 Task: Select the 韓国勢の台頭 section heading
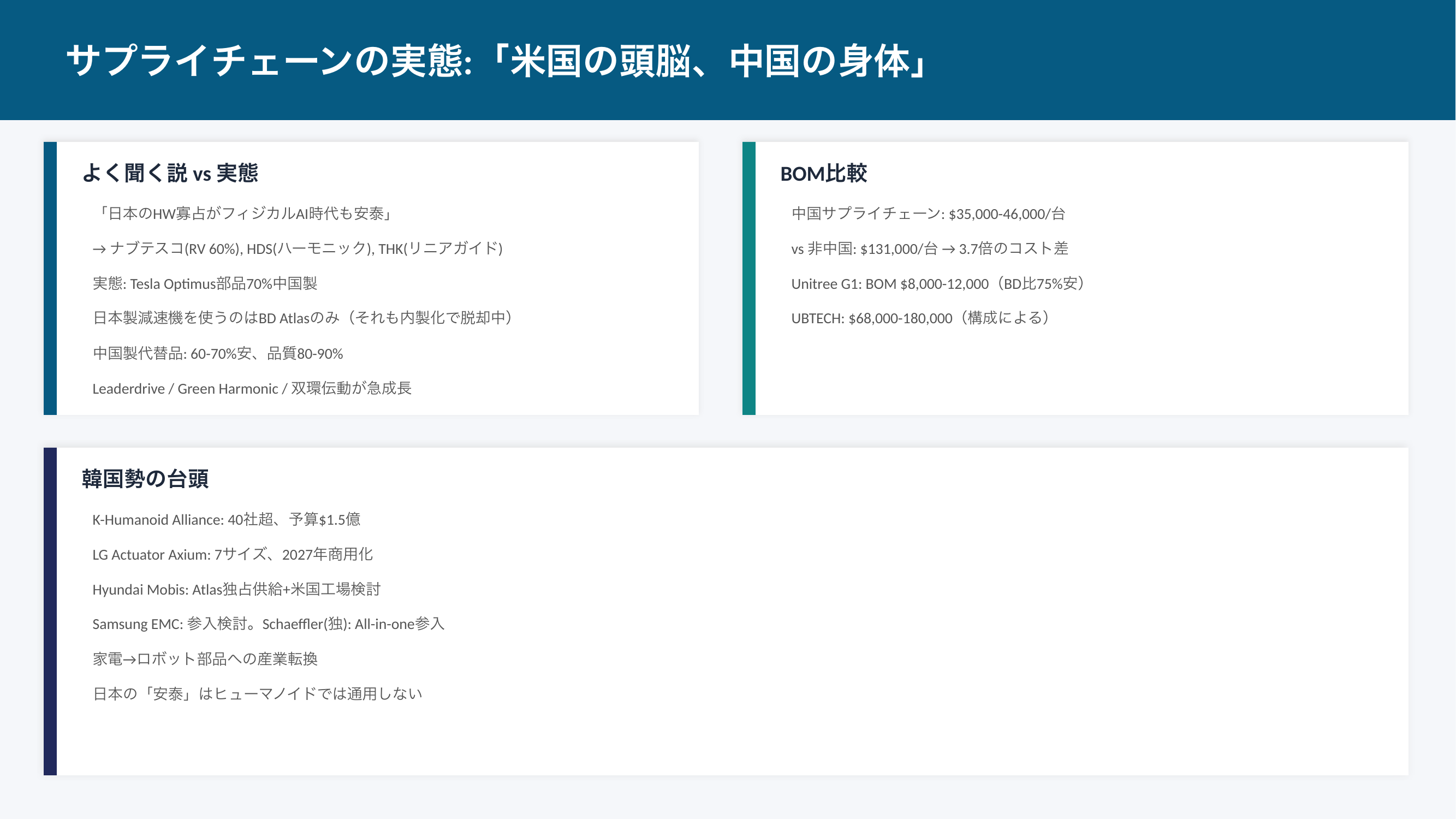click(145, 479)
